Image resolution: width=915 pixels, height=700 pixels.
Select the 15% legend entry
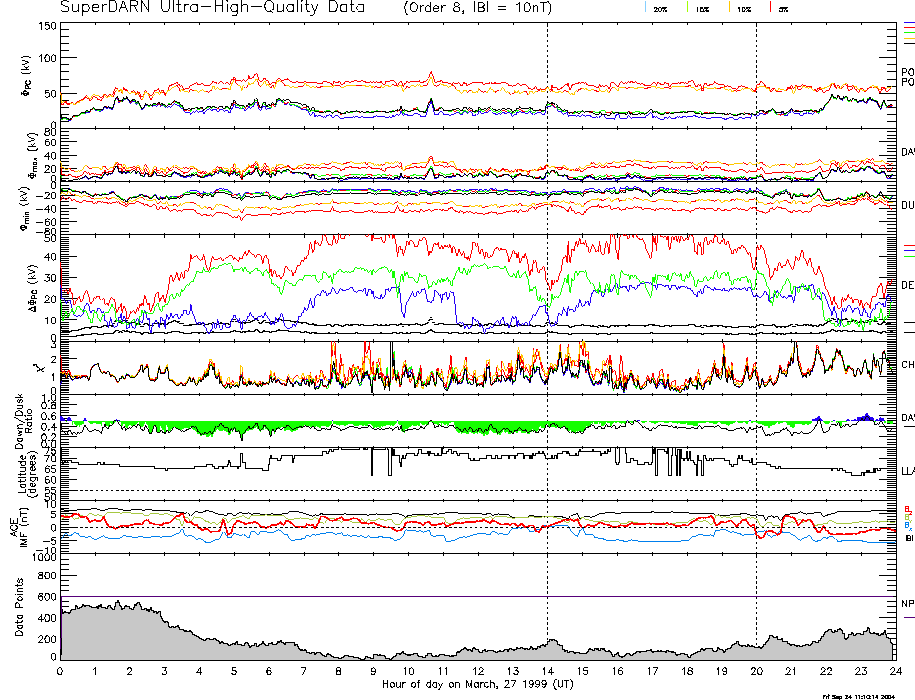click(x=703, y=8)
